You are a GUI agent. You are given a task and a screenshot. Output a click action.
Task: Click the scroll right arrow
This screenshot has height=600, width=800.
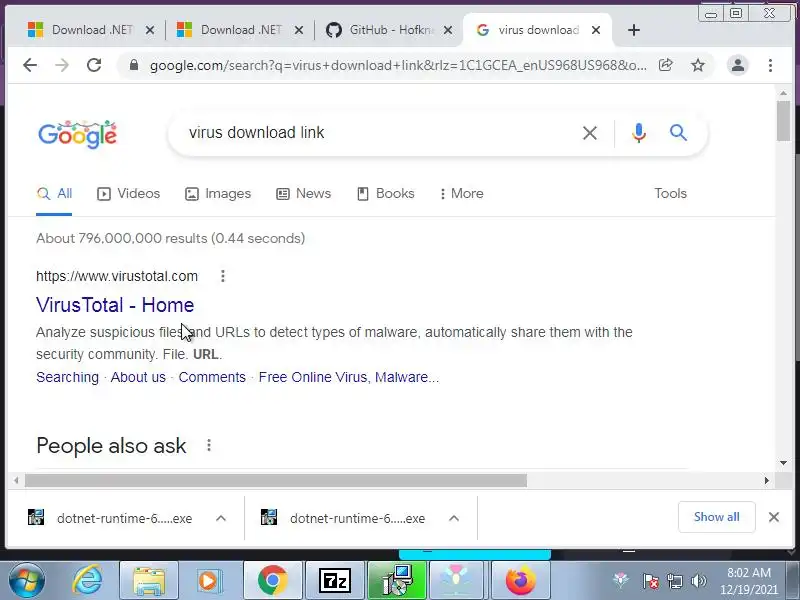pos(766,480)
